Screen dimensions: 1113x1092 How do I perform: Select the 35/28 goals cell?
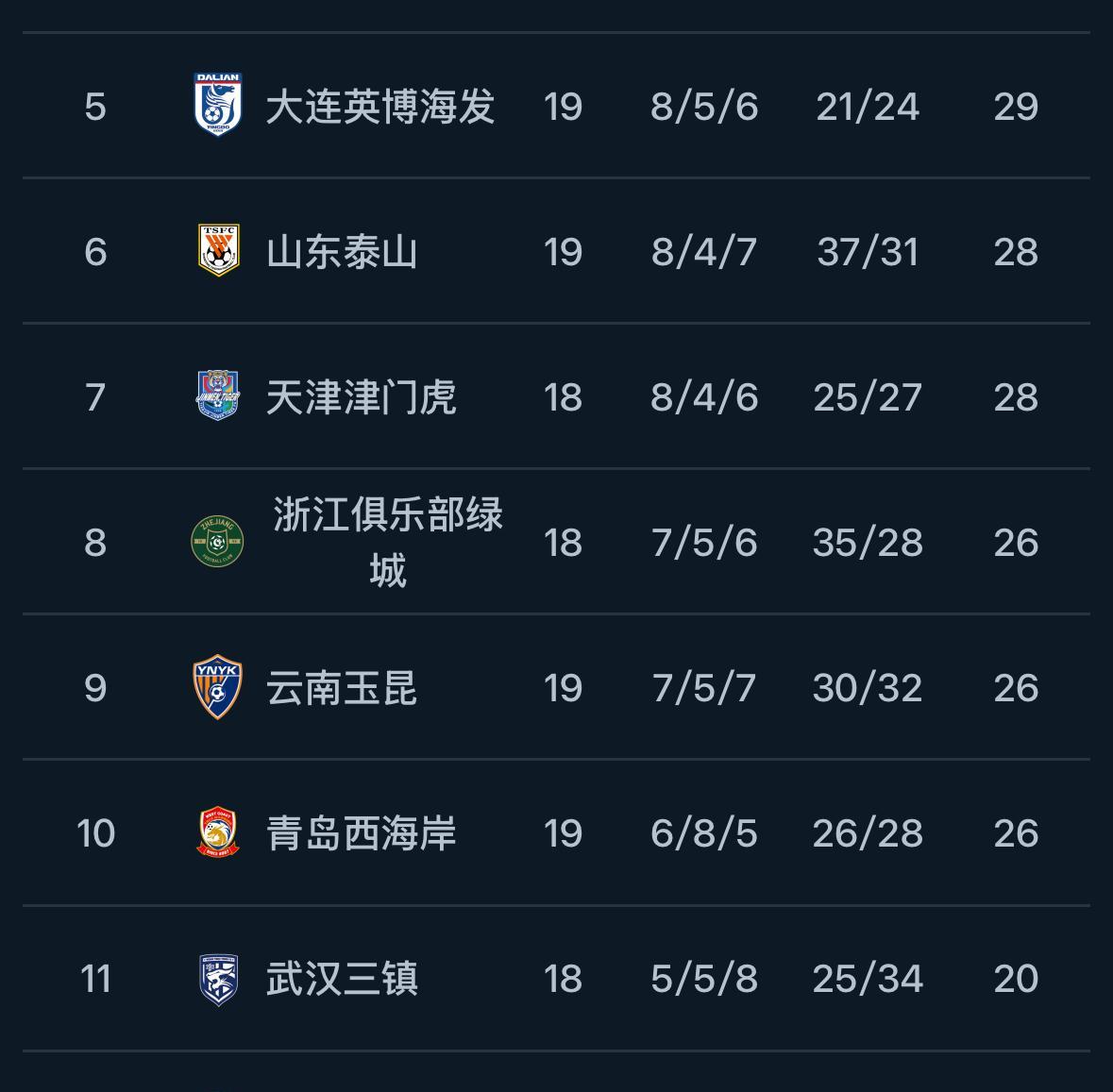click(x=868, y=542)
